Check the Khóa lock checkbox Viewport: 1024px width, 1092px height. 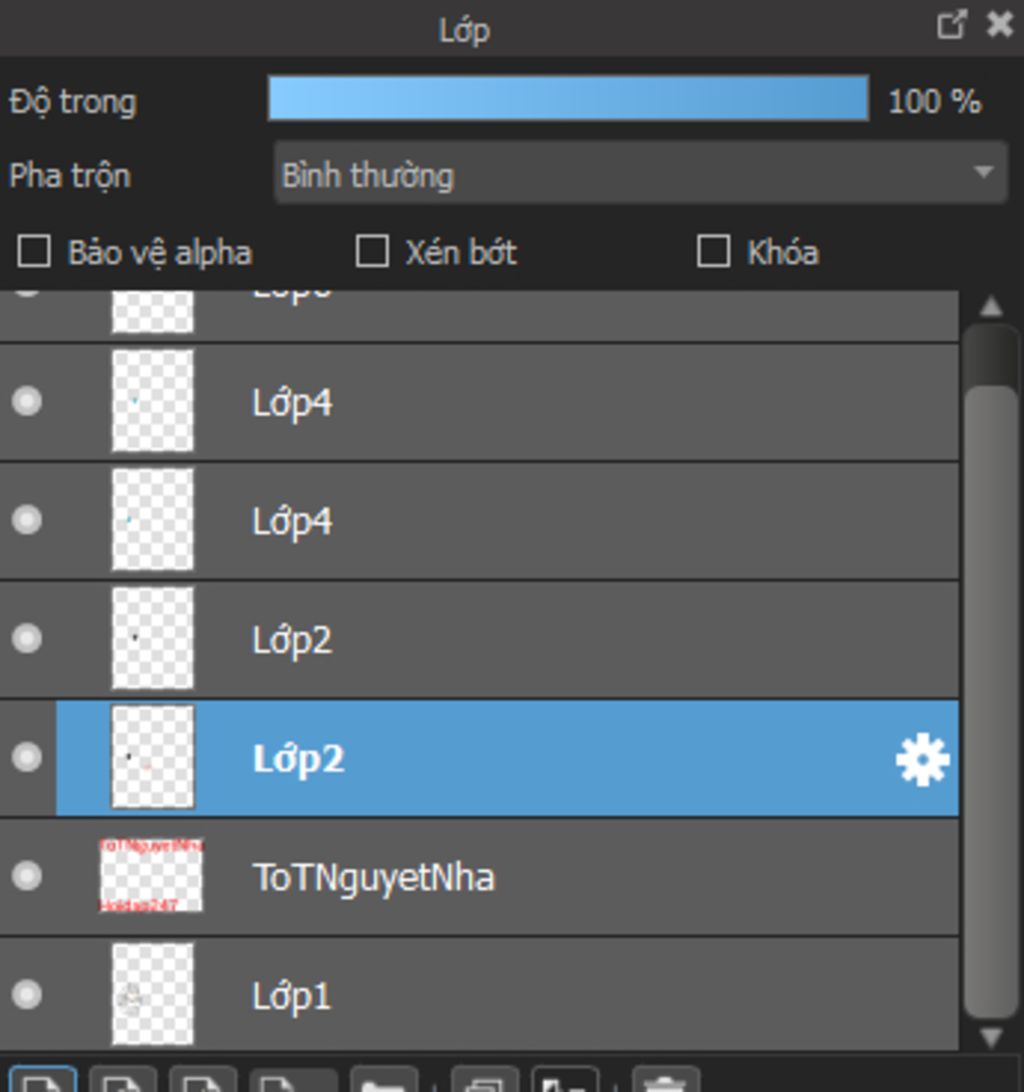pyautogui.click(x=714, y=251)
